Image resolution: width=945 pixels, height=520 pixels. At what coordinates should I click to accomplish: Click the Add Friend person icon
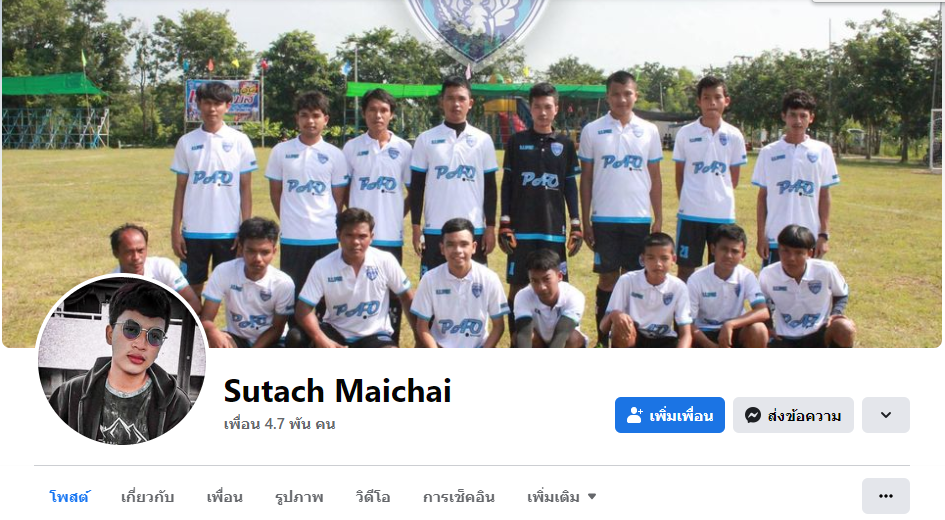click(635, 415)
